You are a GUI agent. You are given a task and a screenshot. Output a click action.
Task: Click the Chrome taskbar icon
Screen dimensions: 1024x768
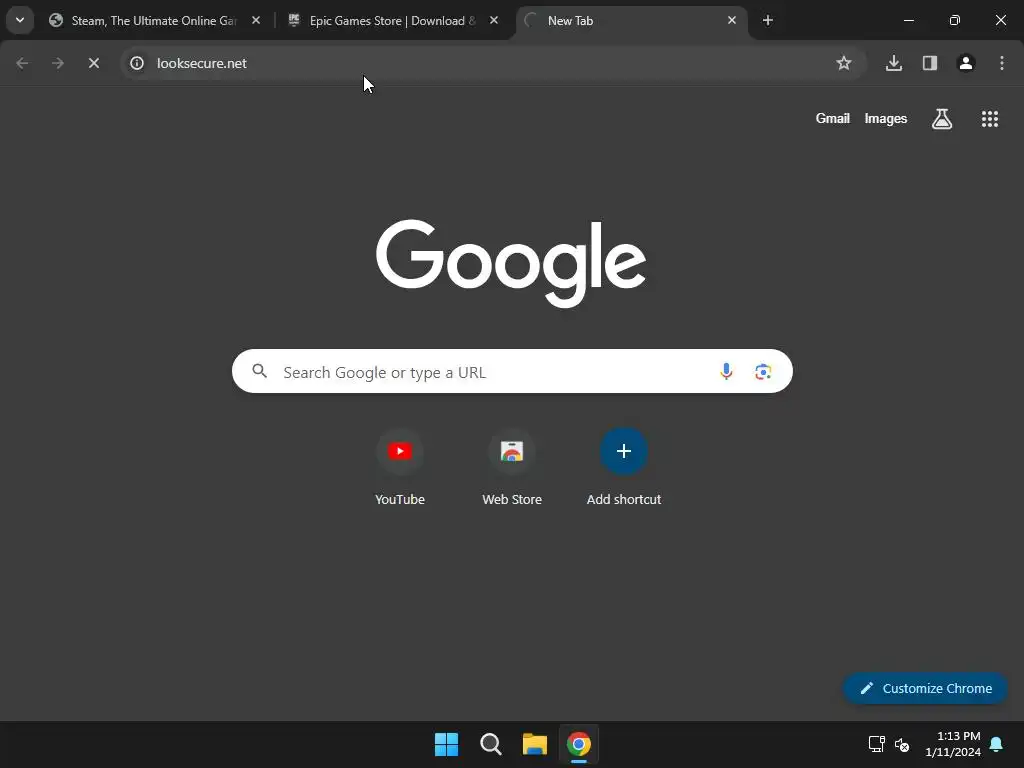[579, 744]
